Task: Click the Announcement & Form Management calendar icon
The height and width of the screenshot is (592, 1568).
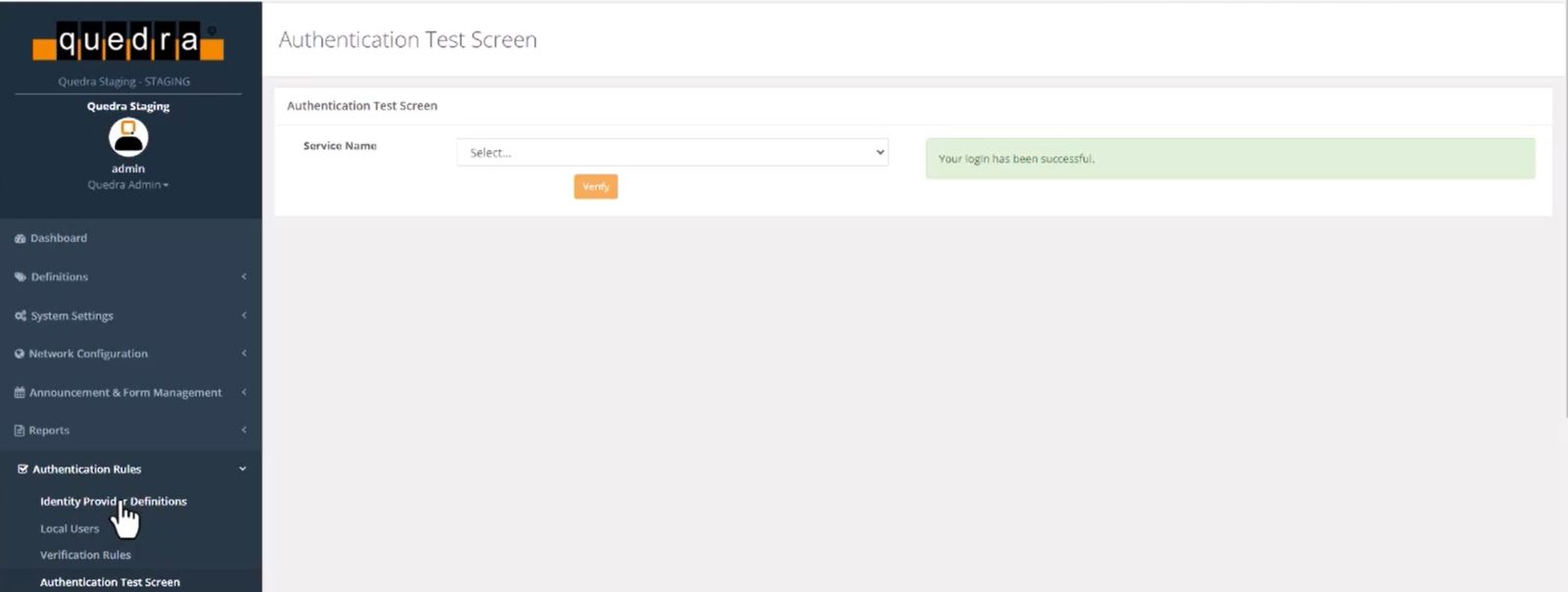Action: tap(20, 393)
